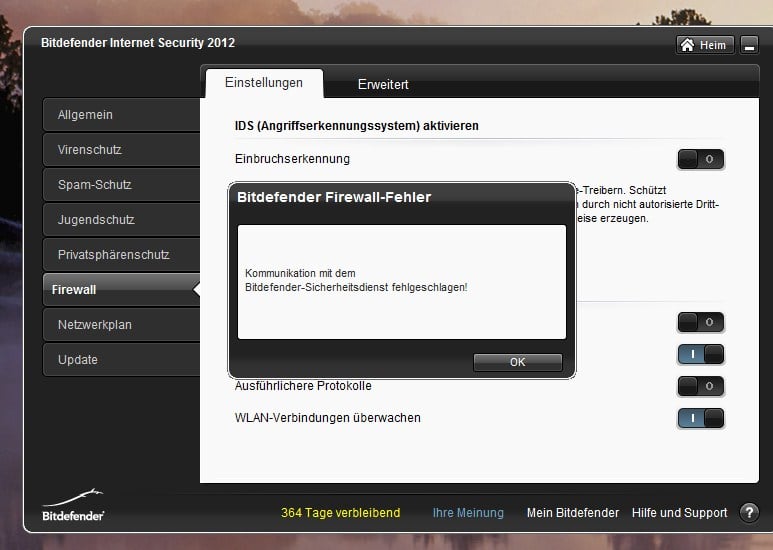Click the Heim home button
773x550 pixels.
pos(705,45)
